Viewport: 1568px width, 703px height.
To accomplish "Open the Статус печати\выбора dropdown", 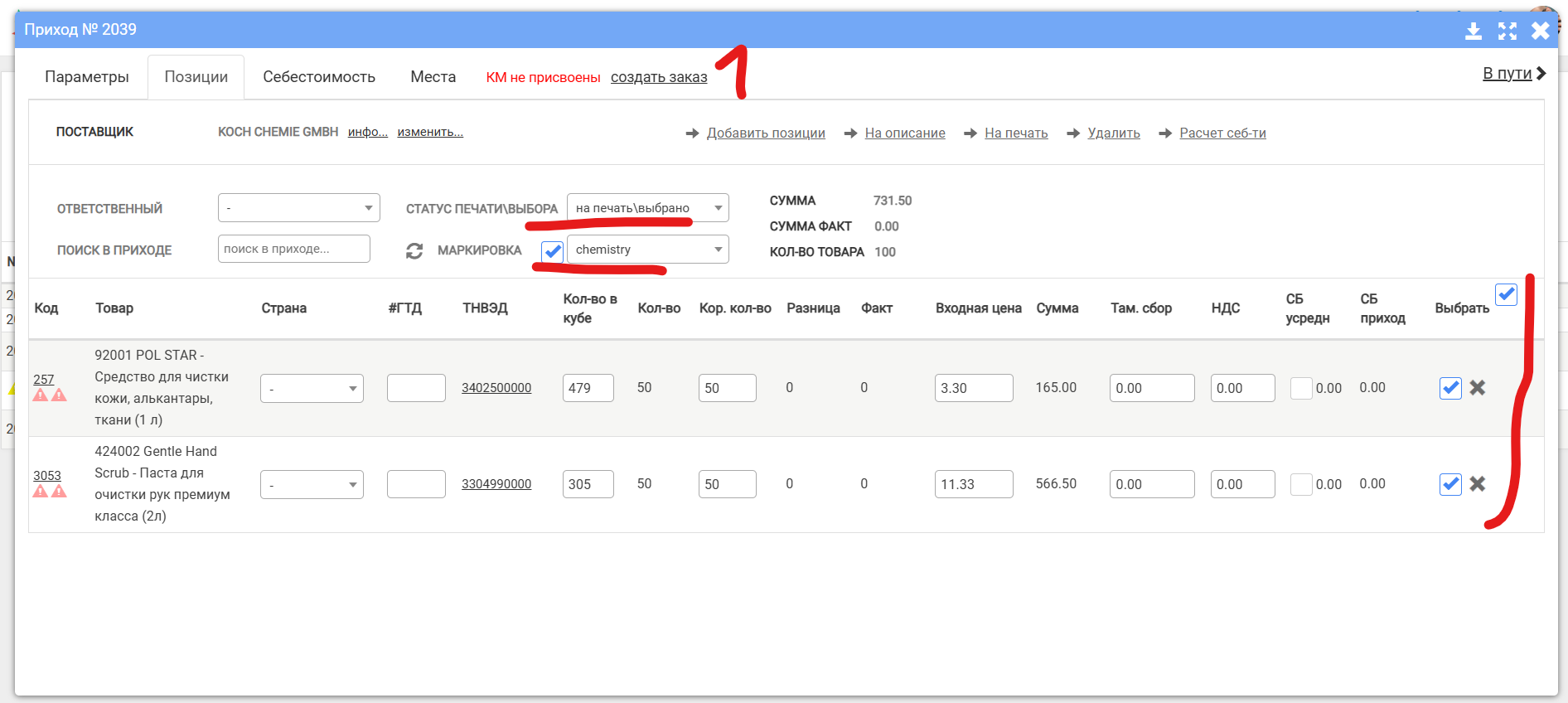I will coord(647,208).
